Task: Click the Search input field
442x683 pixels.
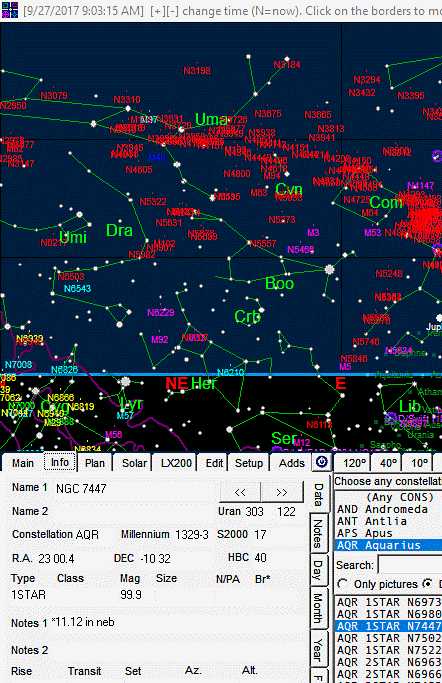Action: tap(410, 565)
